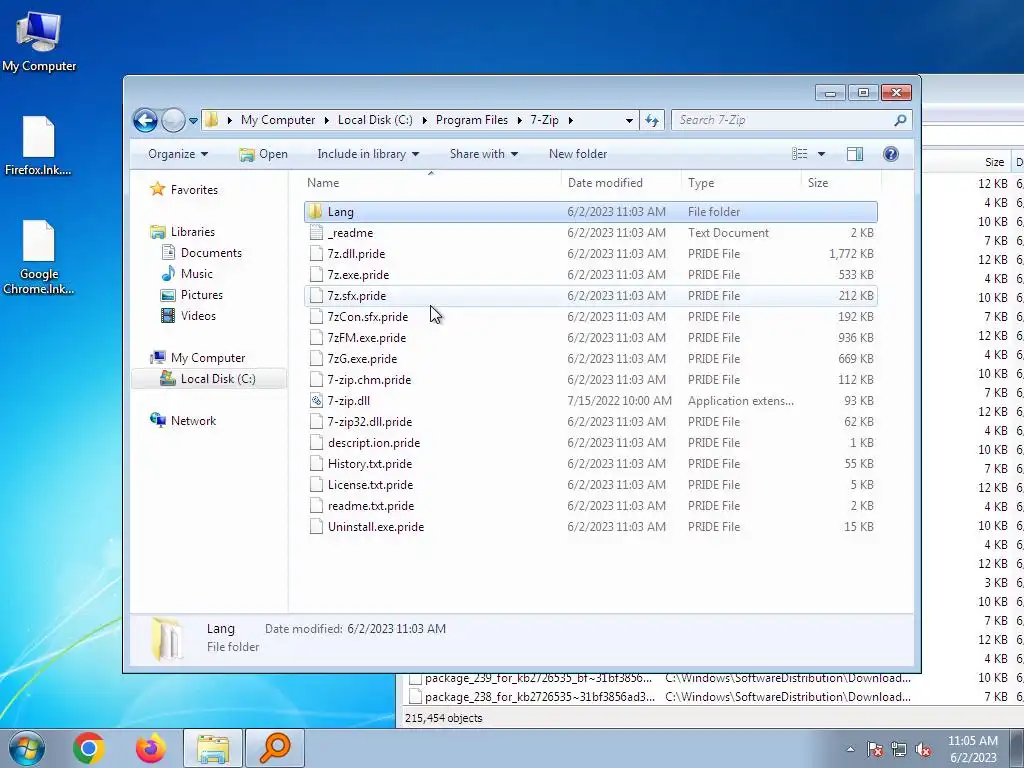Launch Firefox from the taskbar
Screen dimensions: 1024x768
point(150,748)
